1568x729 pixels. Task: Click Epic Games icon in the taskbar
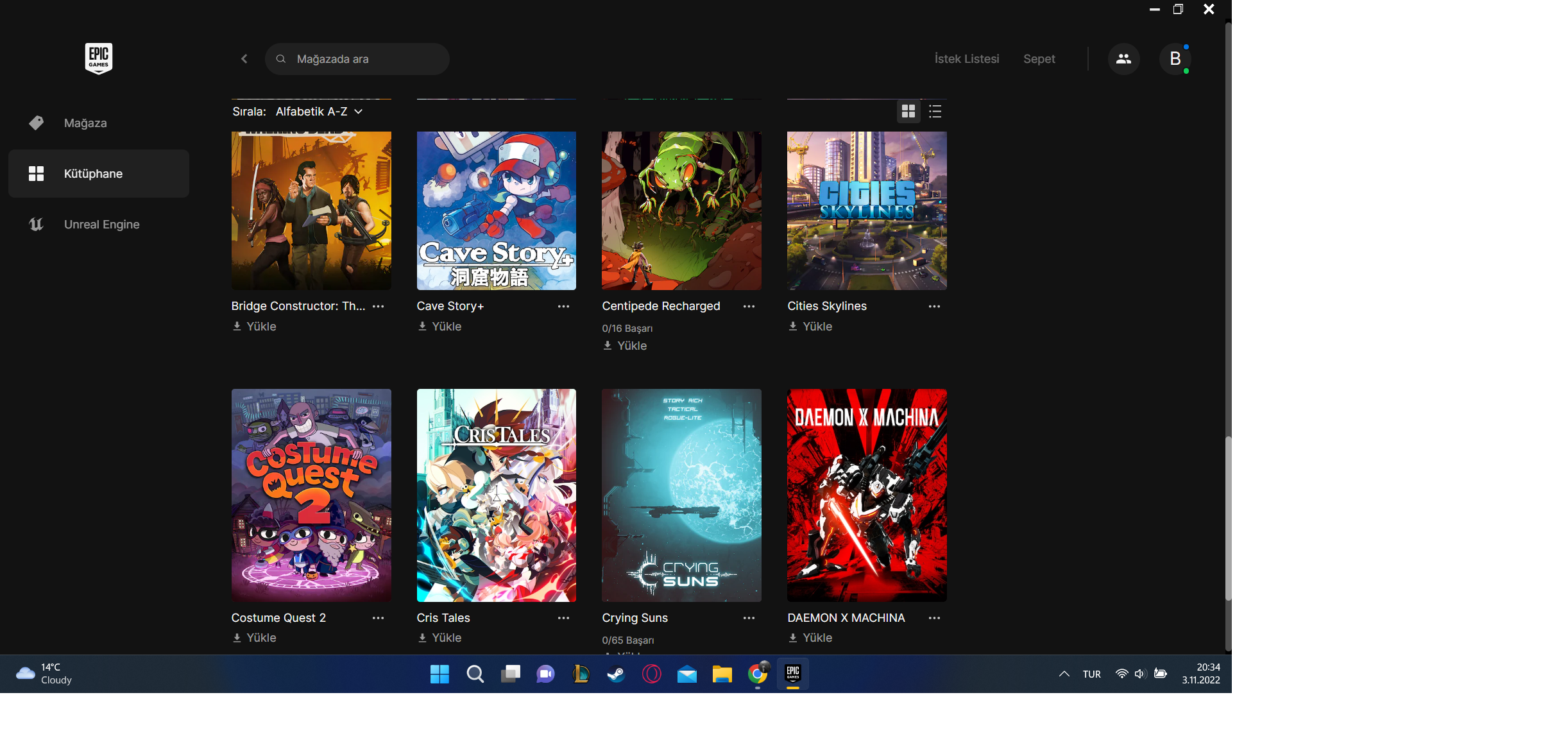pos(793,674)
